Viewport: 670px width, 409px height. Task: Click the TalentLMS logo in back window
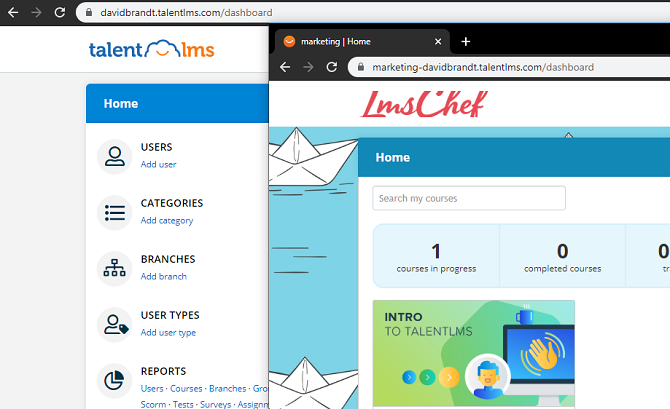pos(151,49)
